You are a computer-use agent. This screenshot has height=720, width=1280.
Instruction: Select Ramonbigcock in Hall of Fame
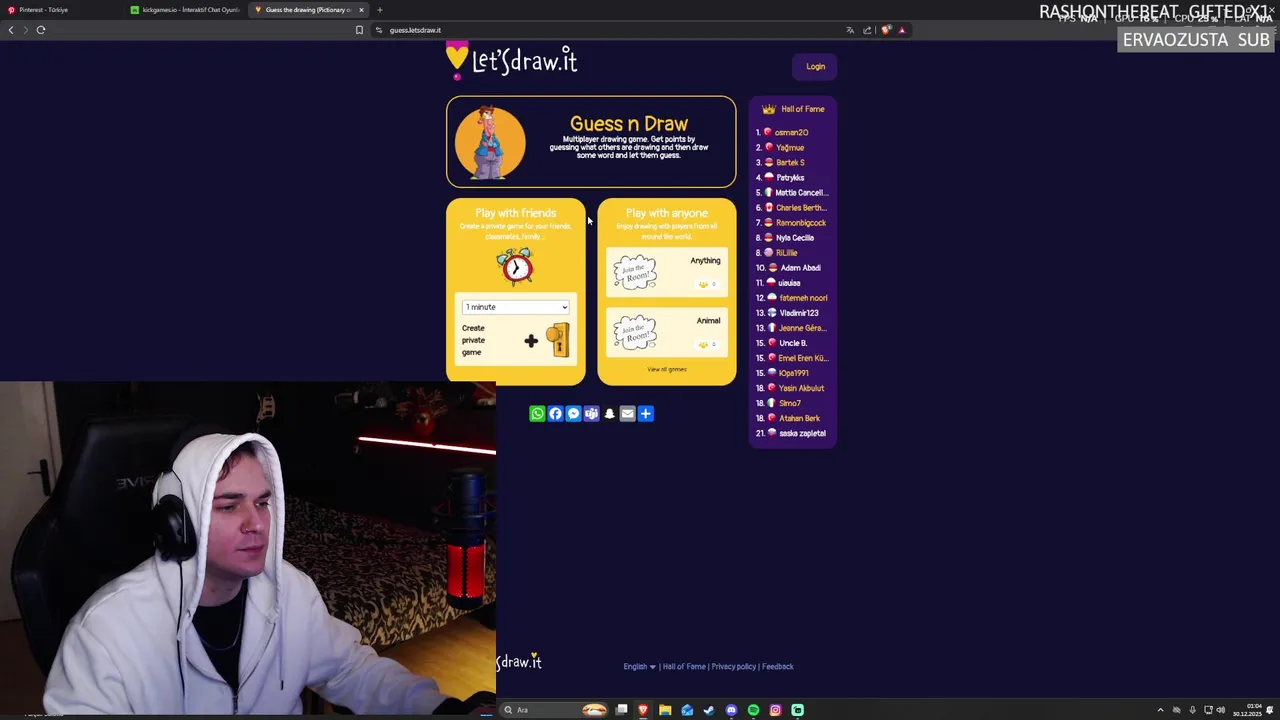(801, 222)
